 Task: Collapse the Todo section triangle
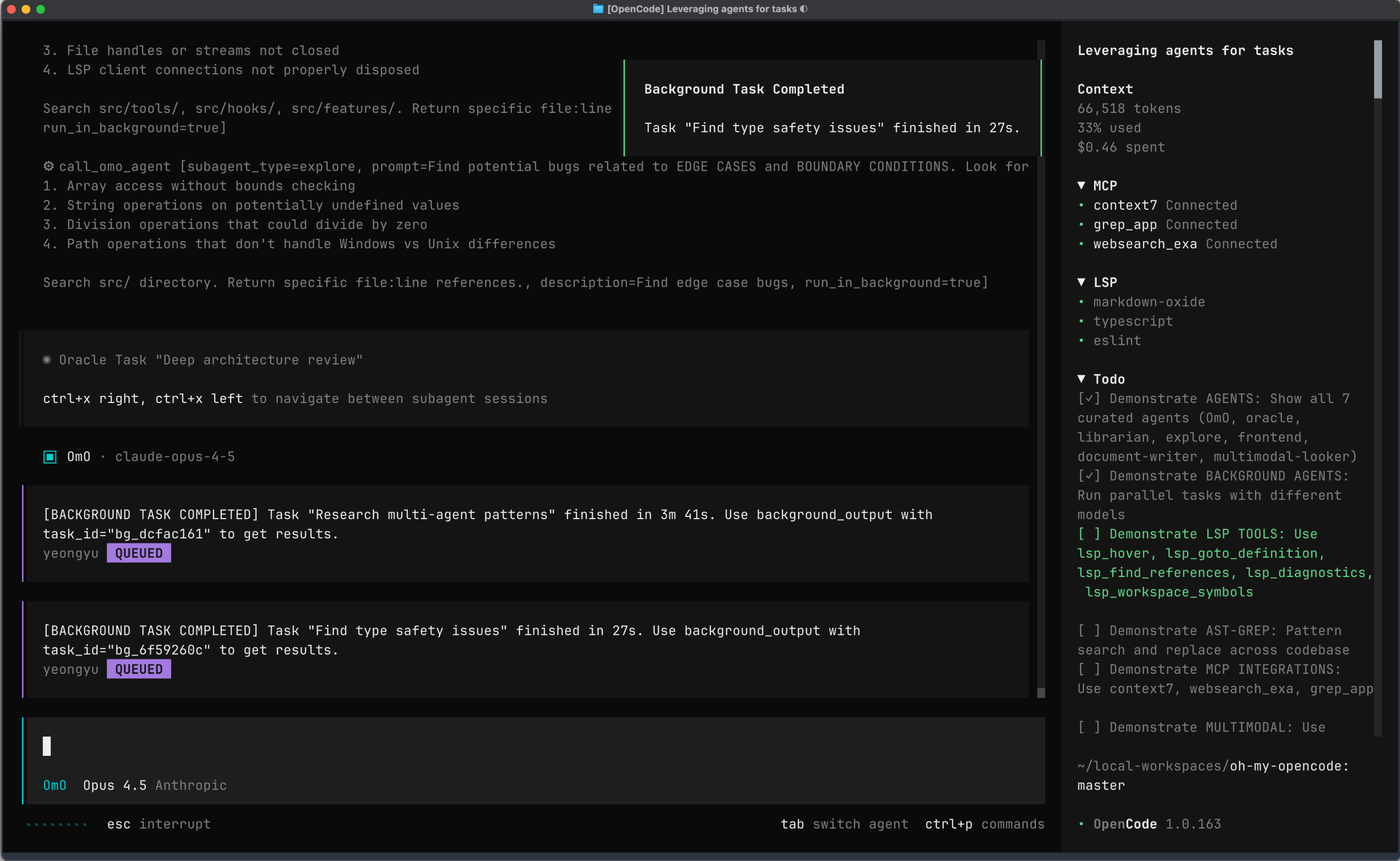coord(1081,379)
